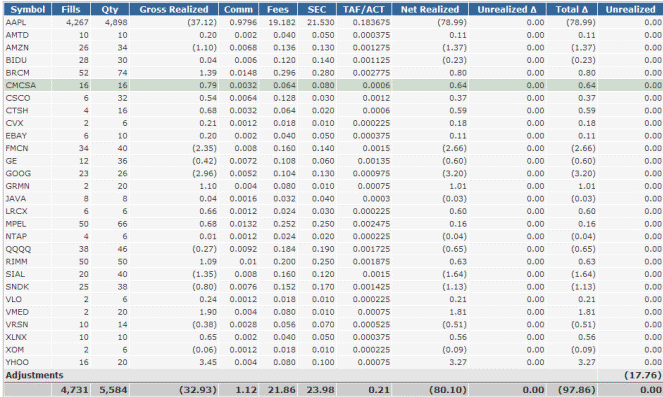Click the Adjustments row label
663x397 pixels.
pos(35,375)
